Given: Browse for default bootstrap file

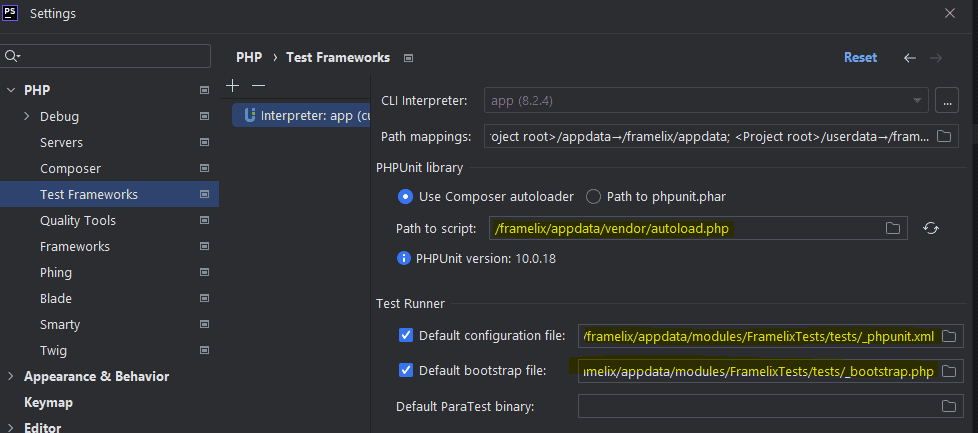Looking at the screenshot, I should [949, 371].
